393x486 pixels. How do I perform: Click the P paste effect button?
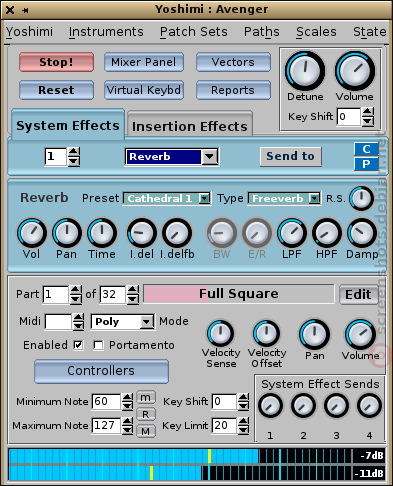click(x=366, y=164)
